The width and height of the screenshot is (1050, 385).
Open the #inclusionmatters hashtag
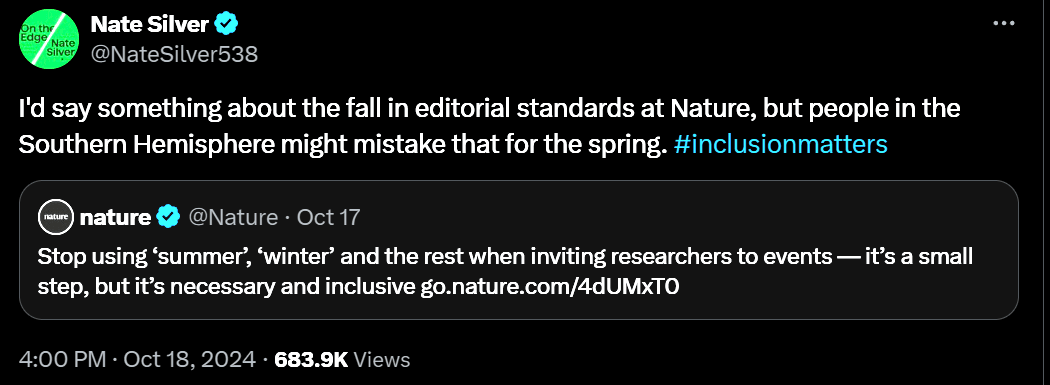click(781, 144)
